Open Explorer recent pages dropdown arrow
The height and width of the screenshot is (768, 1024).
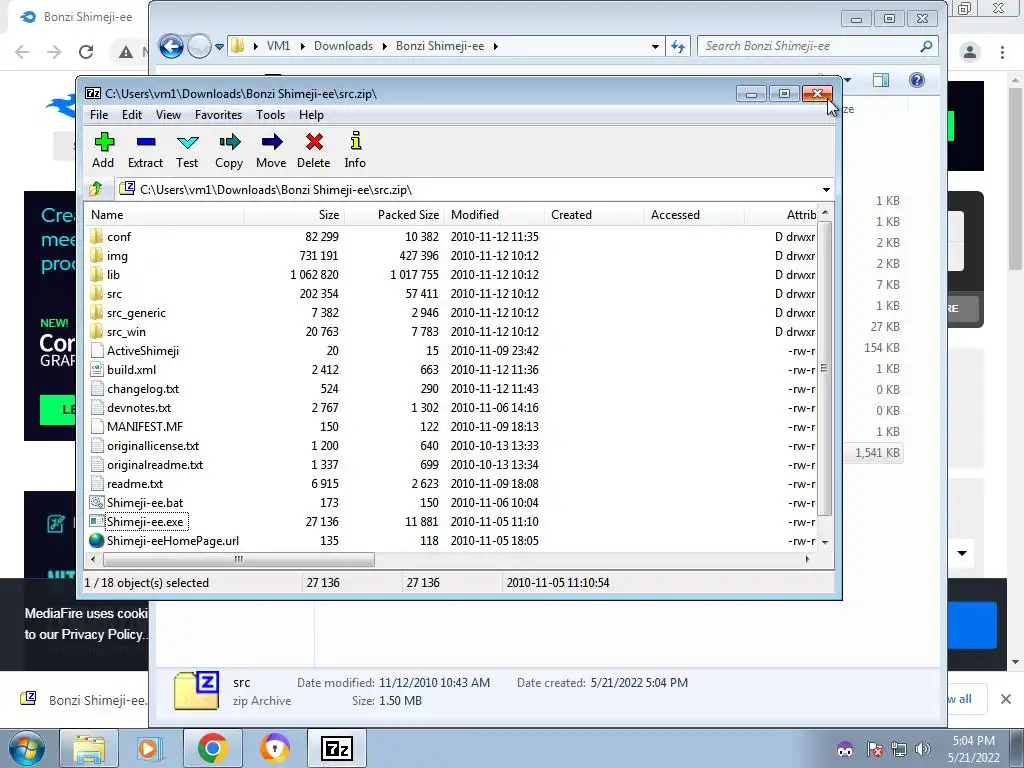219,46
